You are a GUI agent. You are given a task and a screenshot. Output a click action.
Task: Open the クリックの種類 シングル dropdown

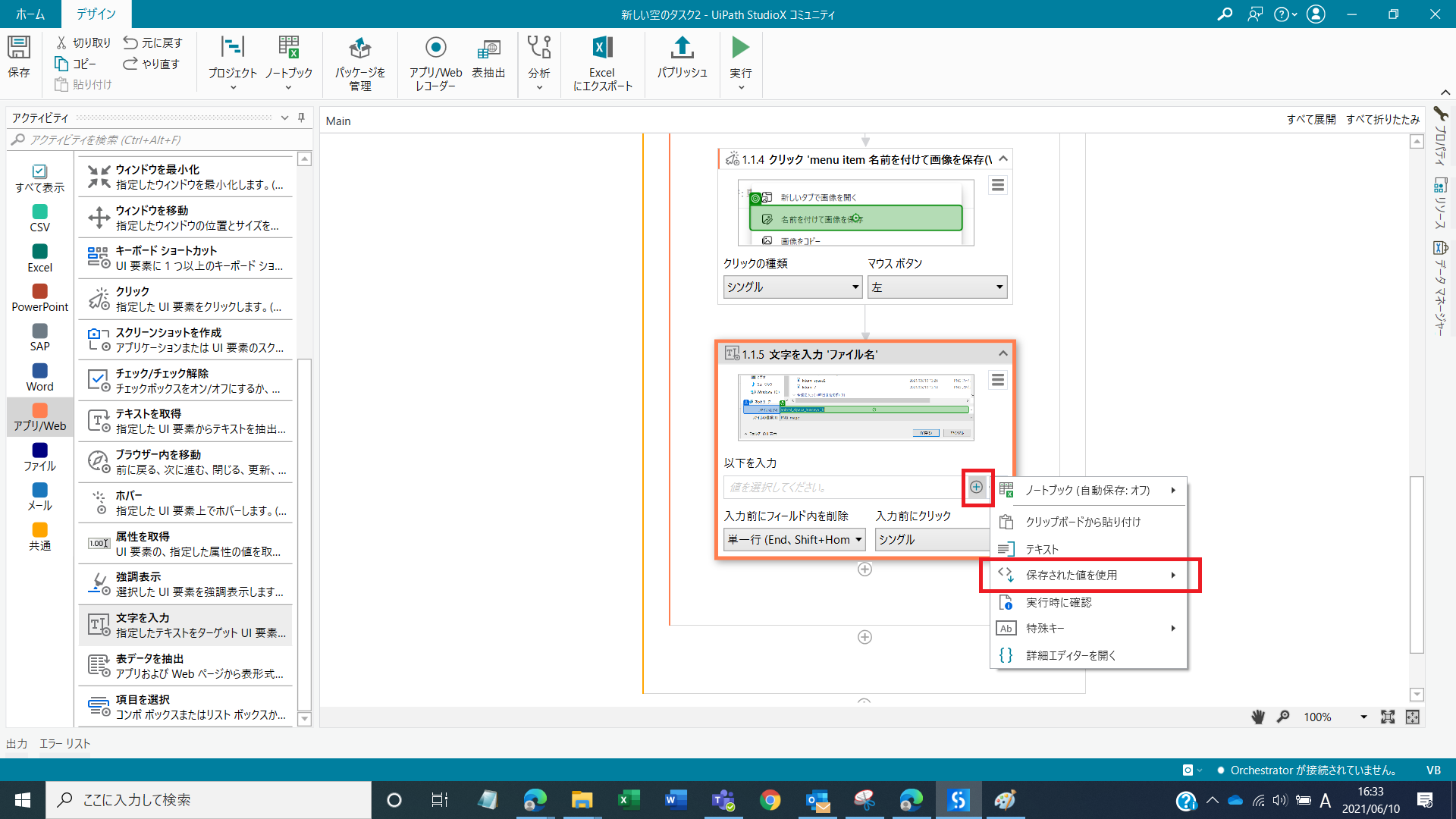coord(792,287)
